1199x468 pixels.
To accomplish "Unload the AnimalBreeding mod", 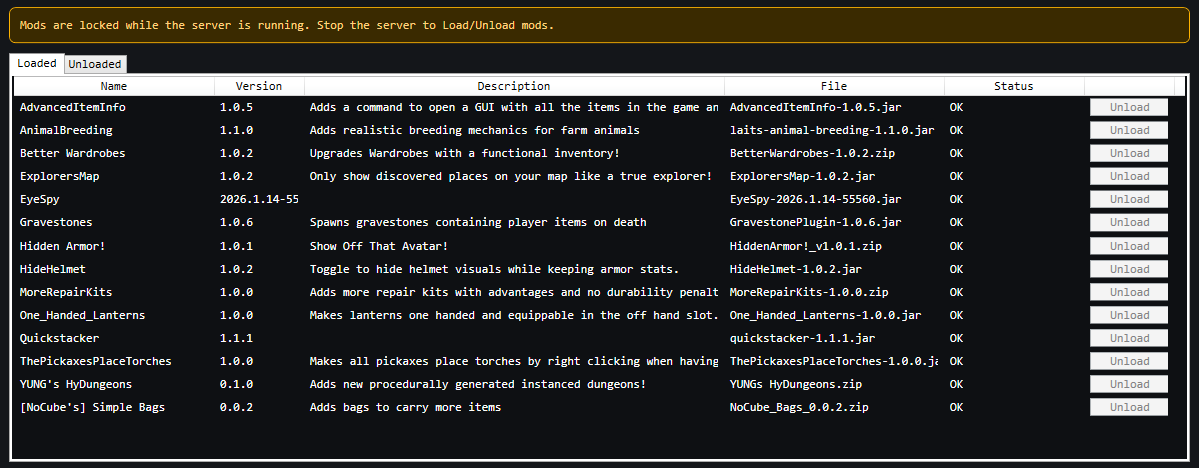I will [x=1129, y=131].
